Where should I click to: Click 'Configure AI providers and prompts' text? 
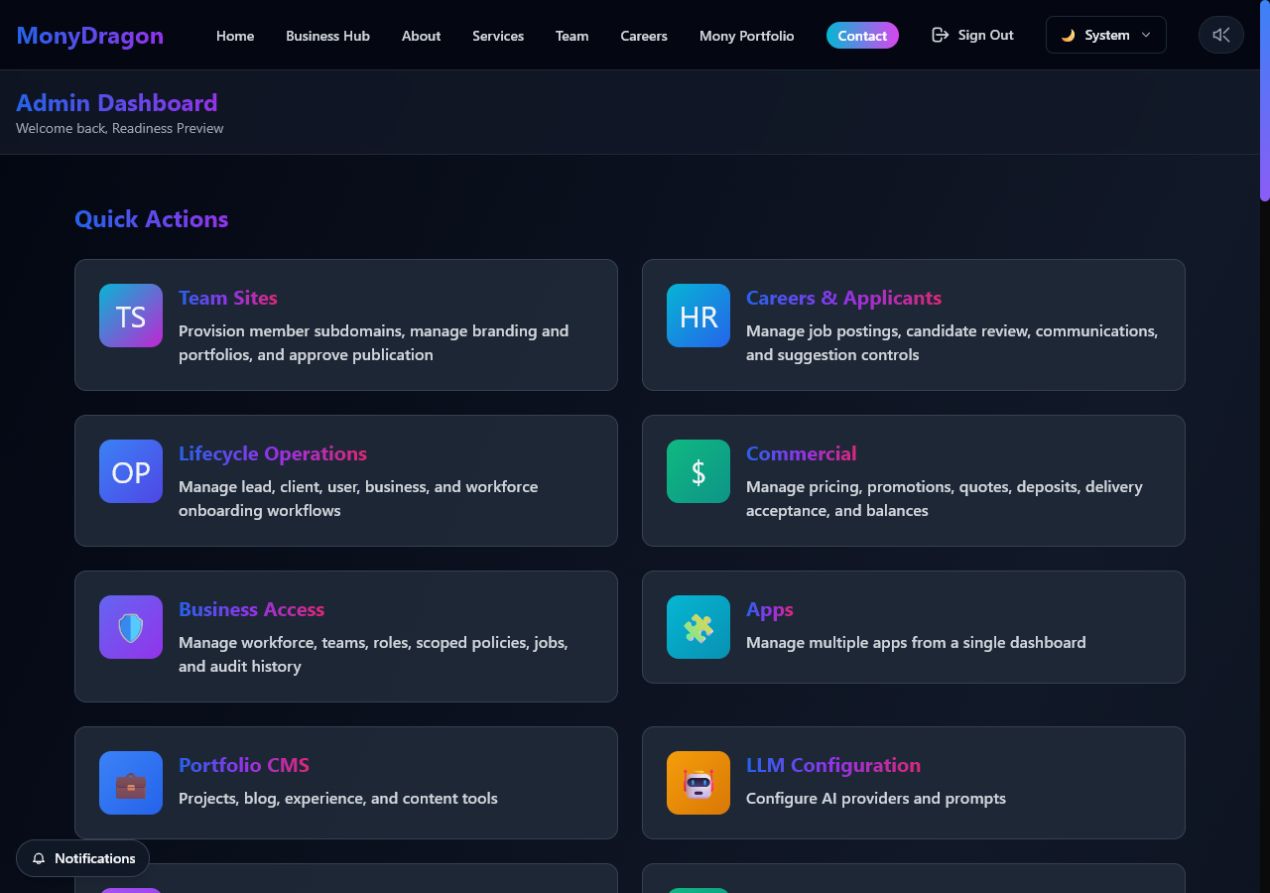876,799
